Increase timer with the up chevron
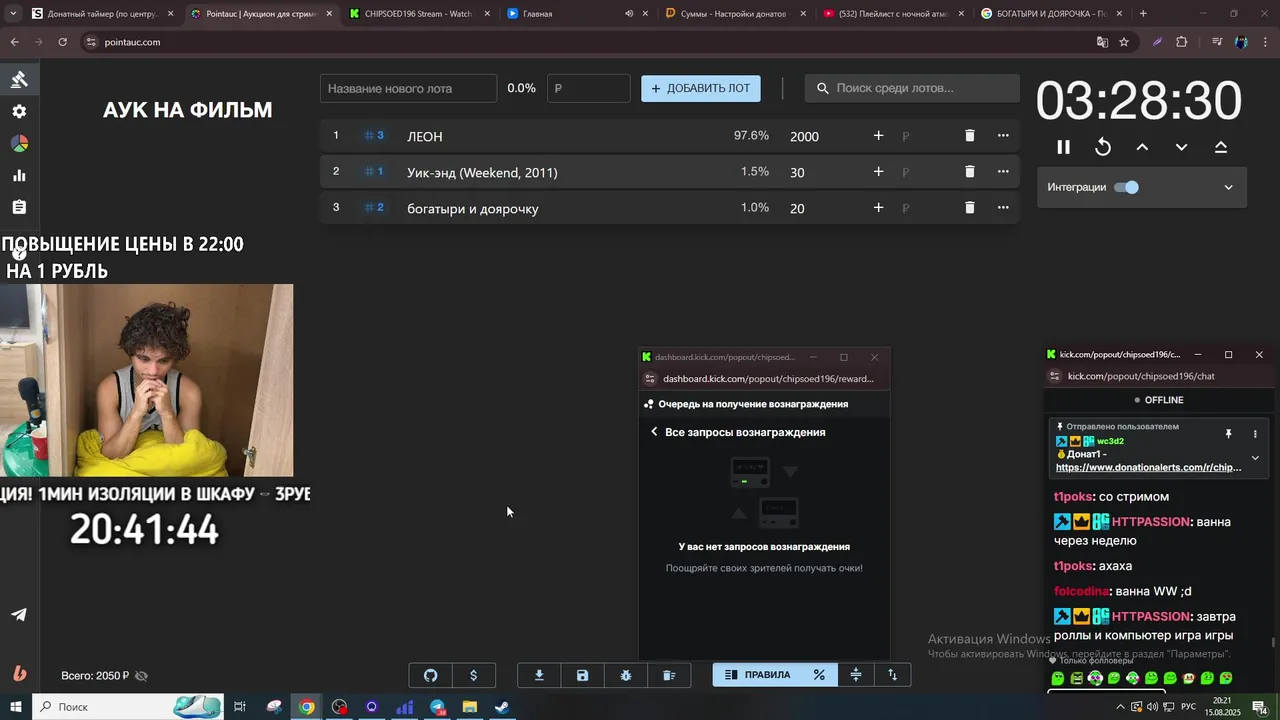This screenshot has width=1280, height=720. 1142,147
